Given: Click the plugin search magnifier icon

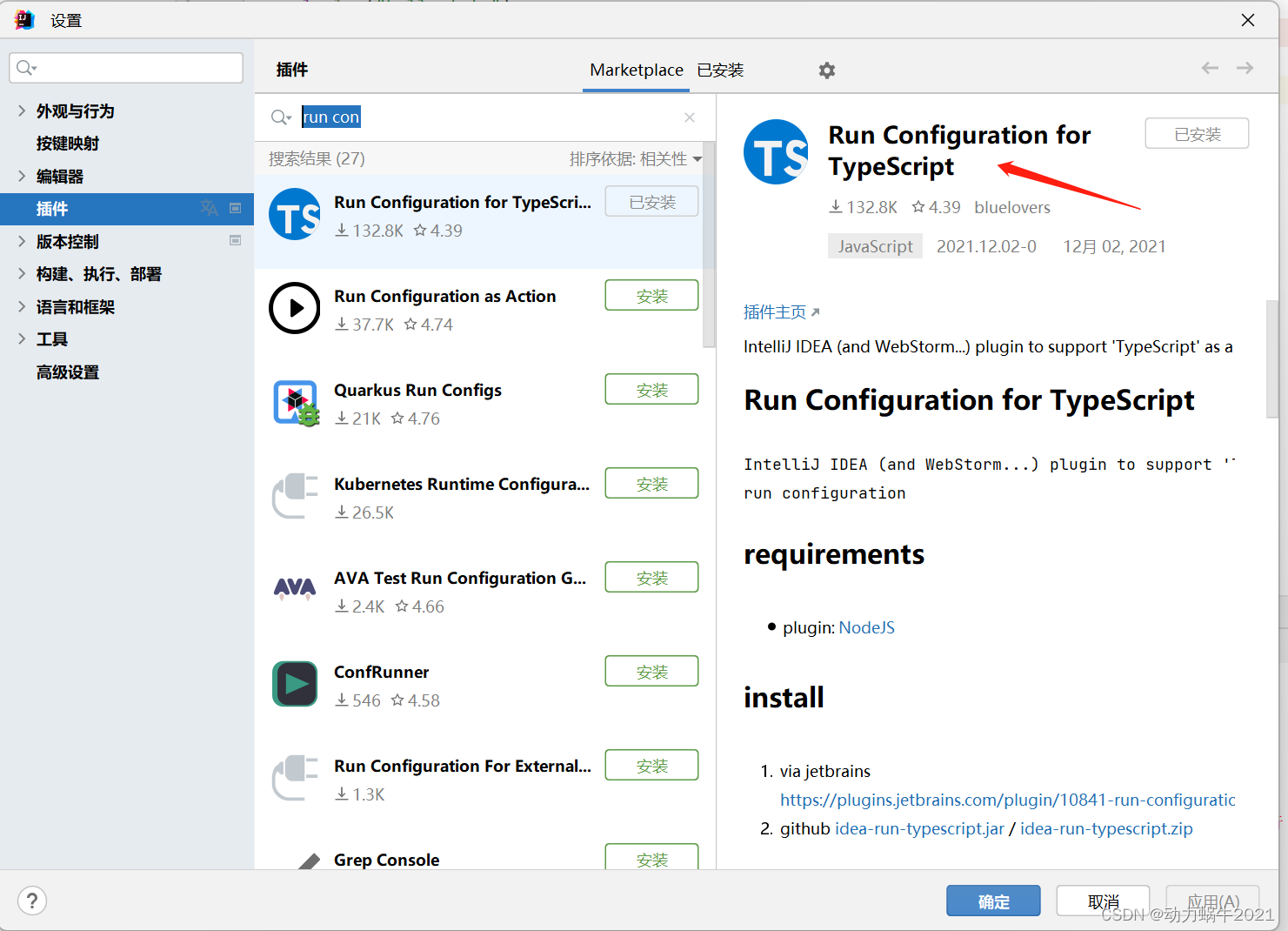Looking at the screenshot, I should pyautogui.click(x=280, y=117).
